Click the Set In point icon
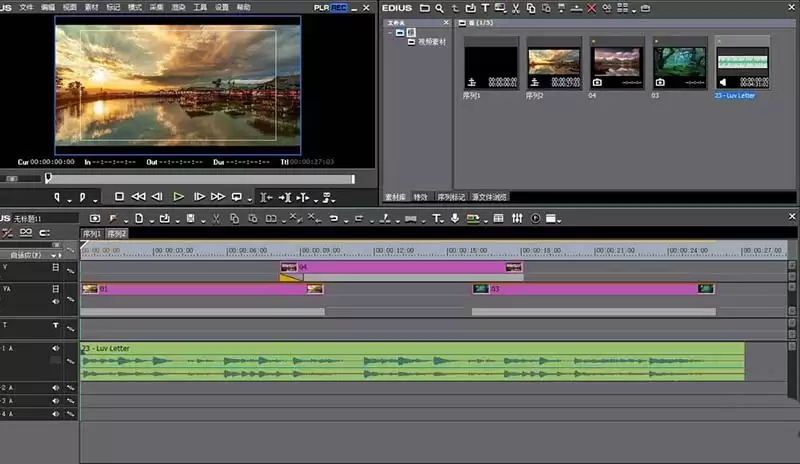Viewport: 800px width, 464px height. 57,197
